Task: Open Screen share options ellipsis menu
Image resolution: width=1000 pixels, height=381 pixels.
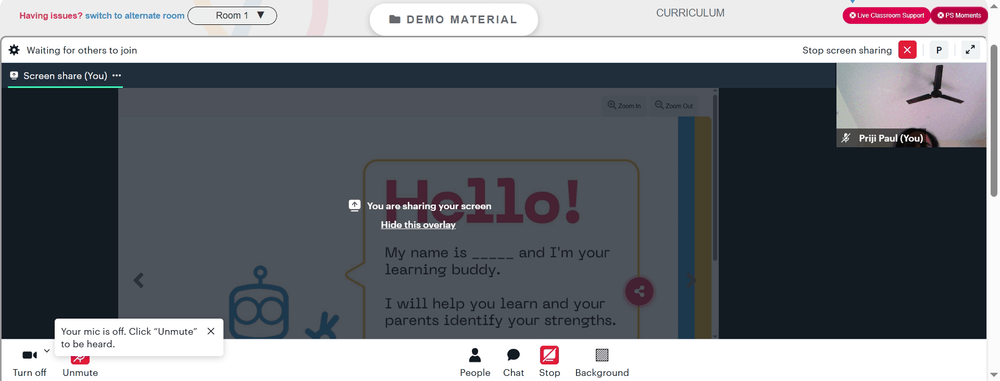Action: click(117, 75)
